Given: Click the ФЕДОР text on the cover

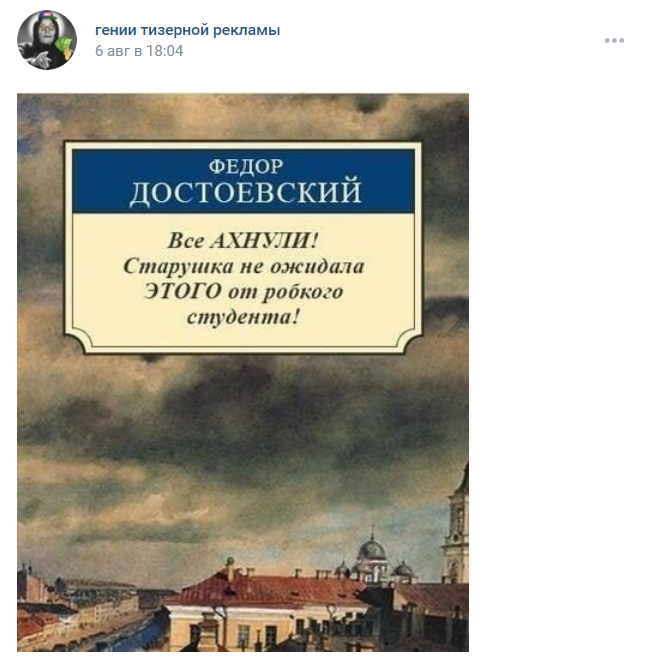Looking at the screenshot, I should 246,166.
